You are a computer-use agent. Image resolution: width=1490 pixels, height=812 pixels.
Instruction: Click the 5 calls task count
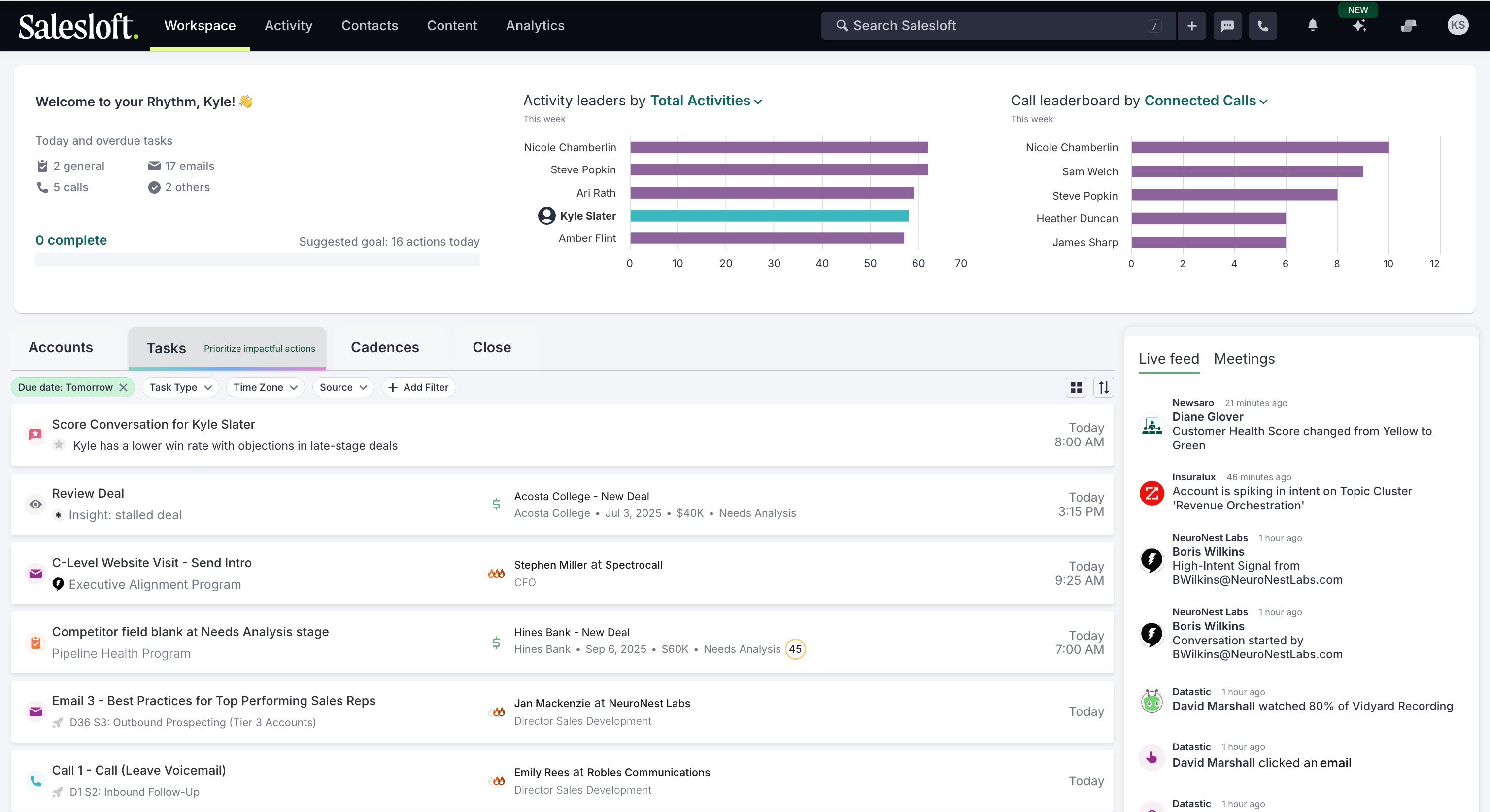pyautogui.click(x=63, y=187)
